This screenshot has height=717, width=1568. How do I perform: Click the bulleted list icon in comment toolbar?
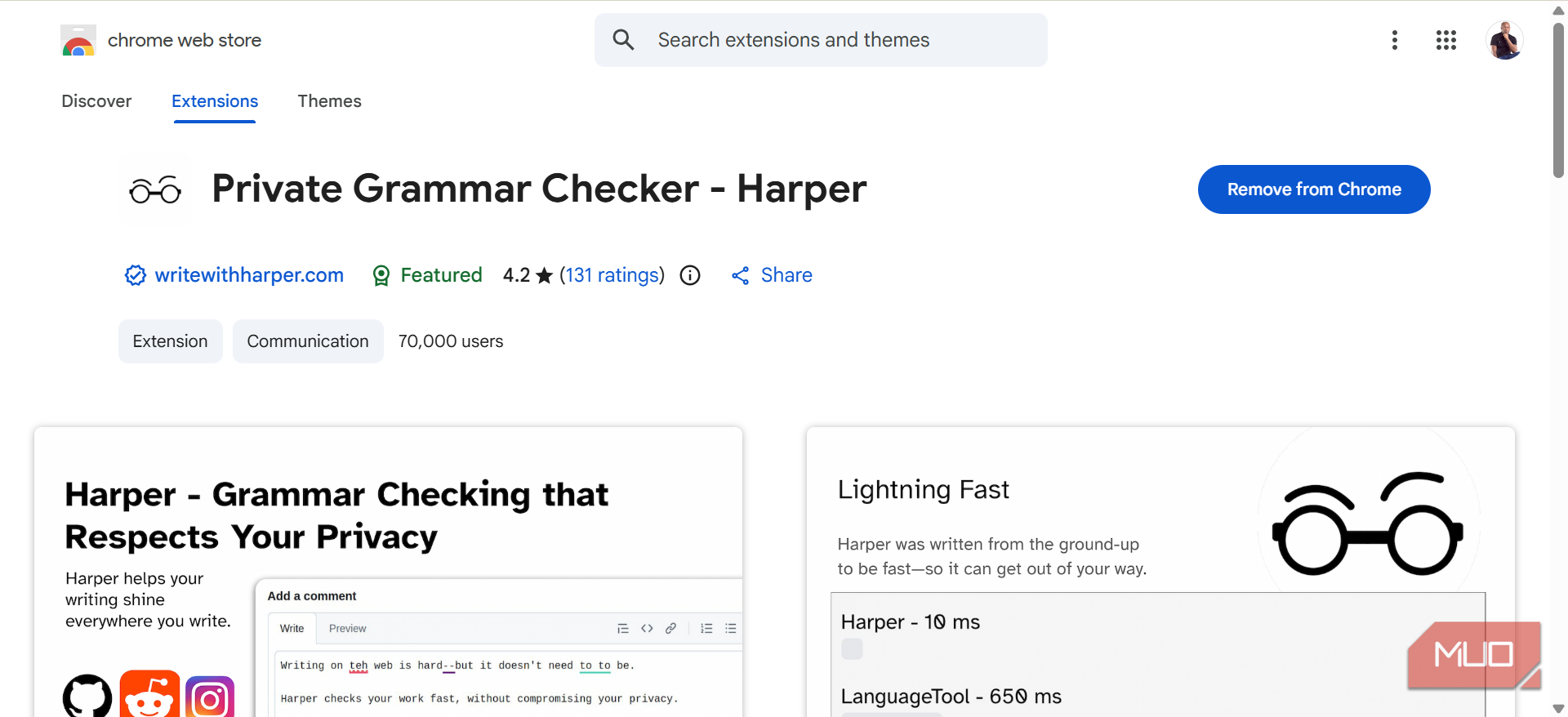[x=731, y=629]
